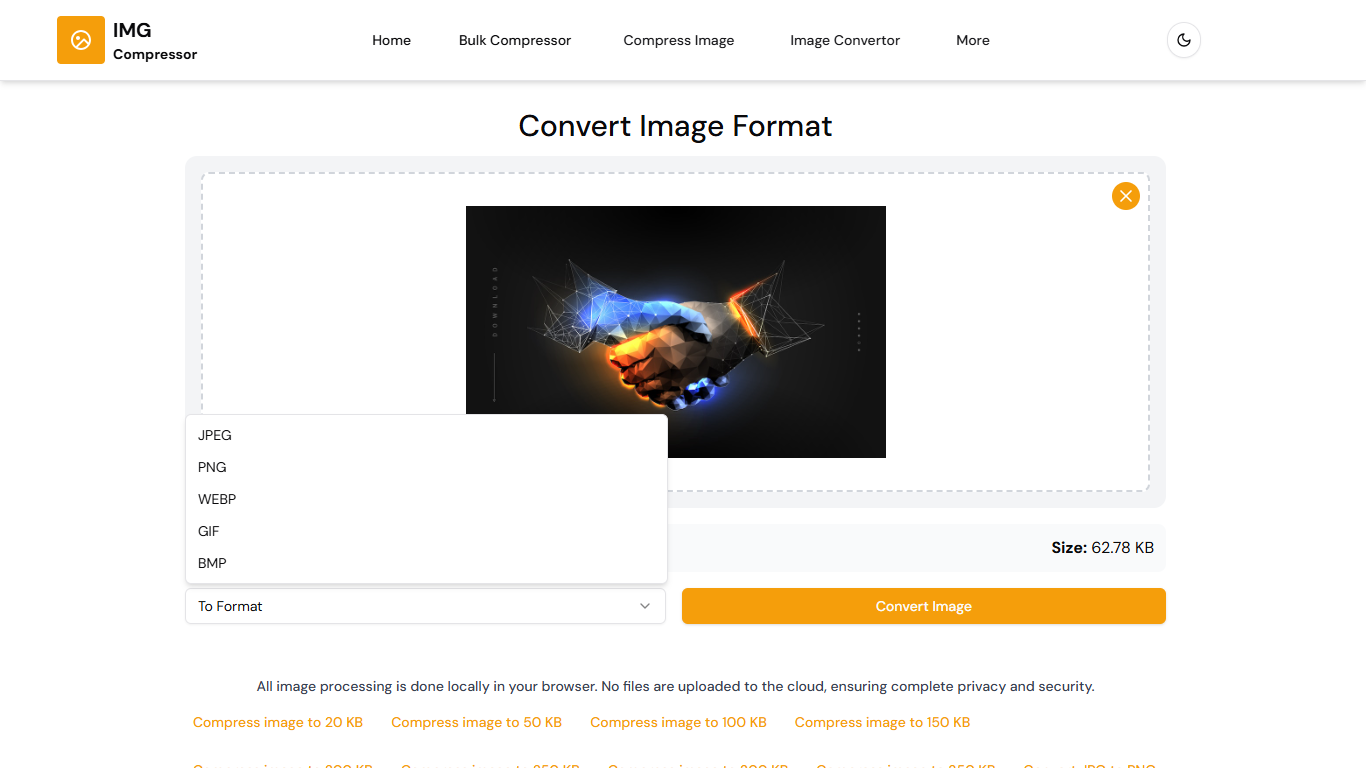Open the Home menu item
This screenshot has height=768, width=1366.
[x=391, y=40]
